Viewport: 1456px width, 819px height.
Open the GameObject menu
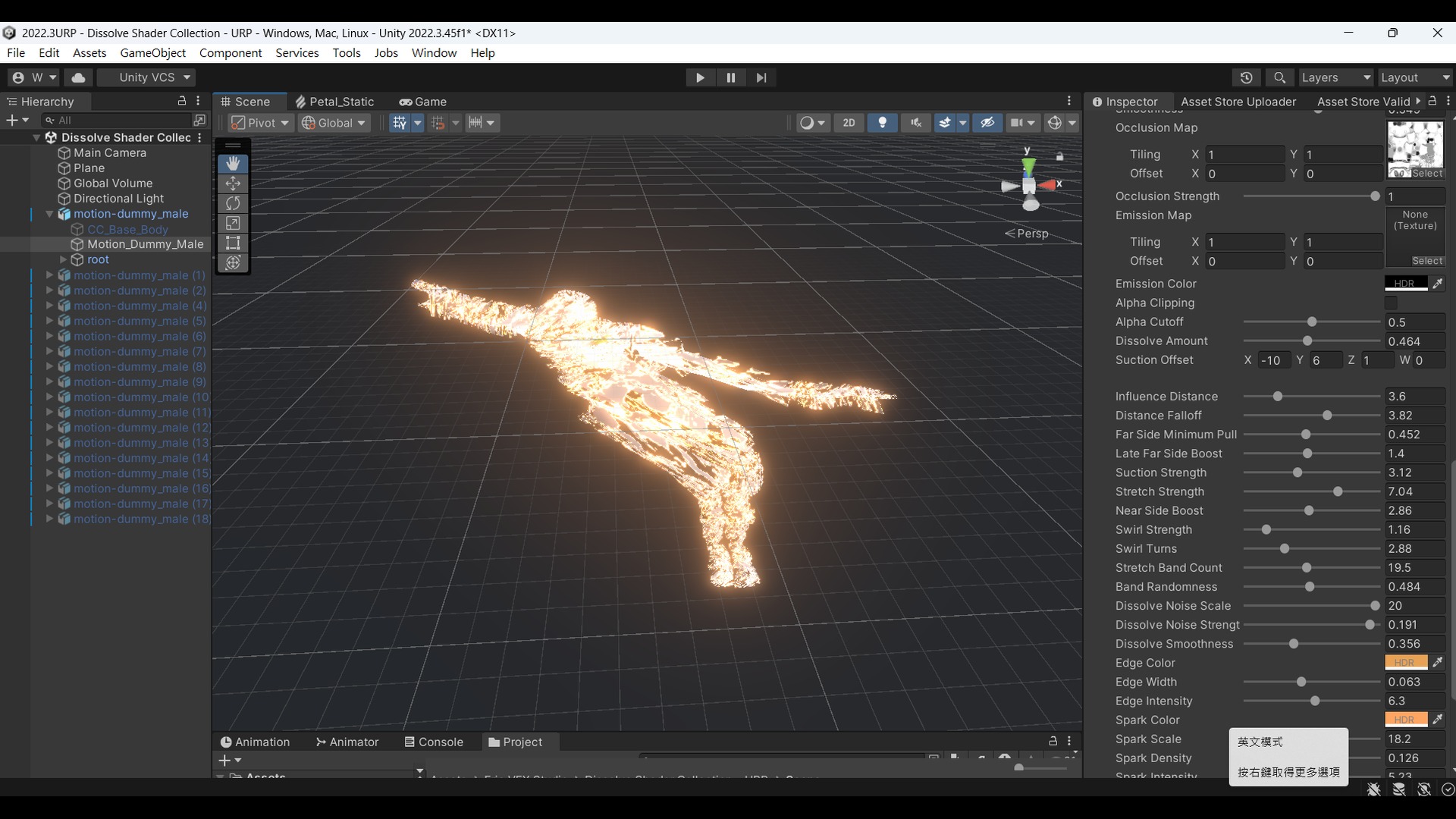[x=152, y=53]
